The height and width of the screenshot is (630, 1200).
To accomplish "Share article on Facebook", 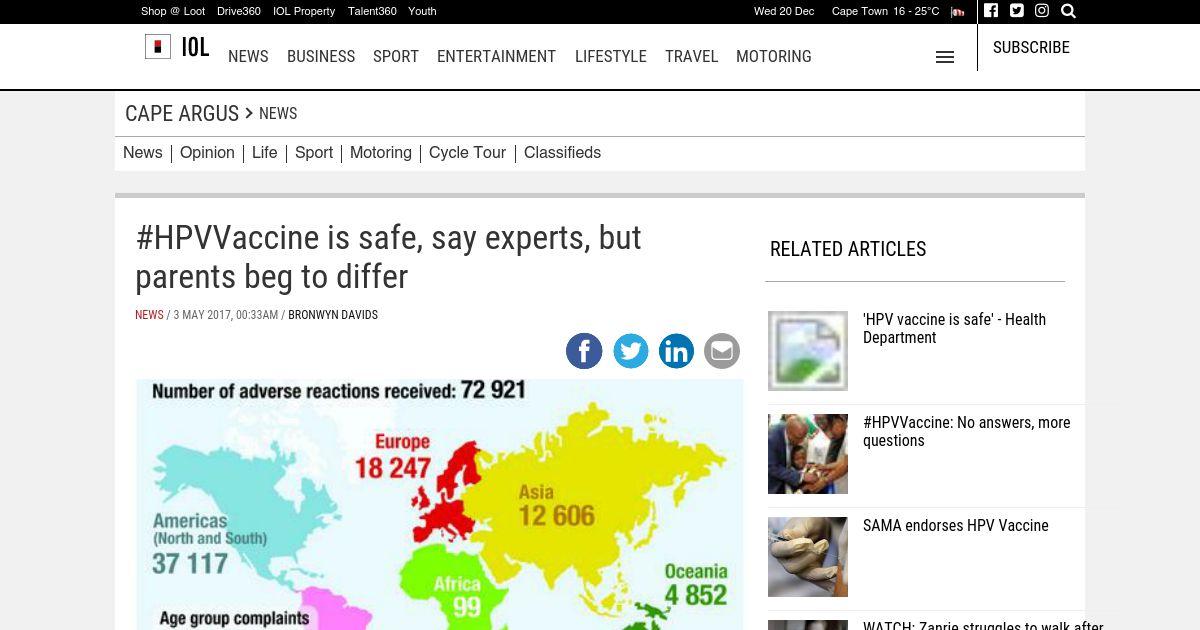I will tap(584, 351).
